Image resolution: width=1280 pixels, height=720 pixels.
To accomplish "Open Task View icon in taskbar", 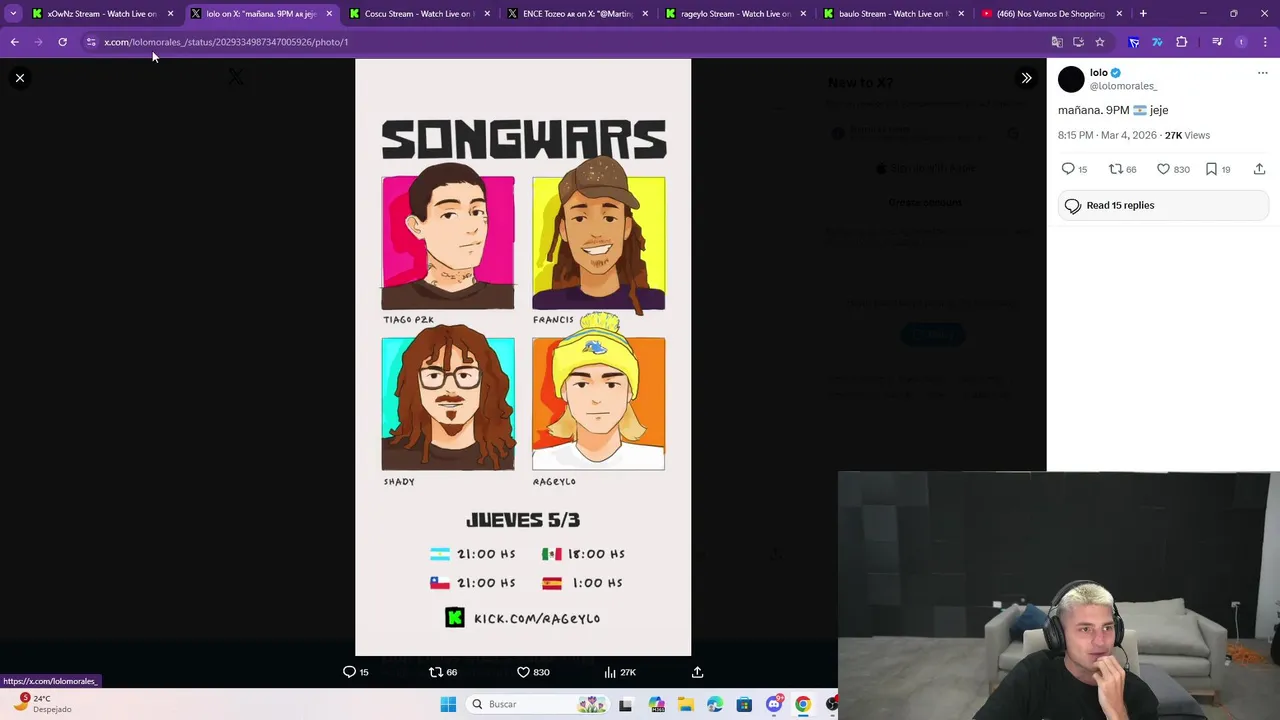I will 625,704.
